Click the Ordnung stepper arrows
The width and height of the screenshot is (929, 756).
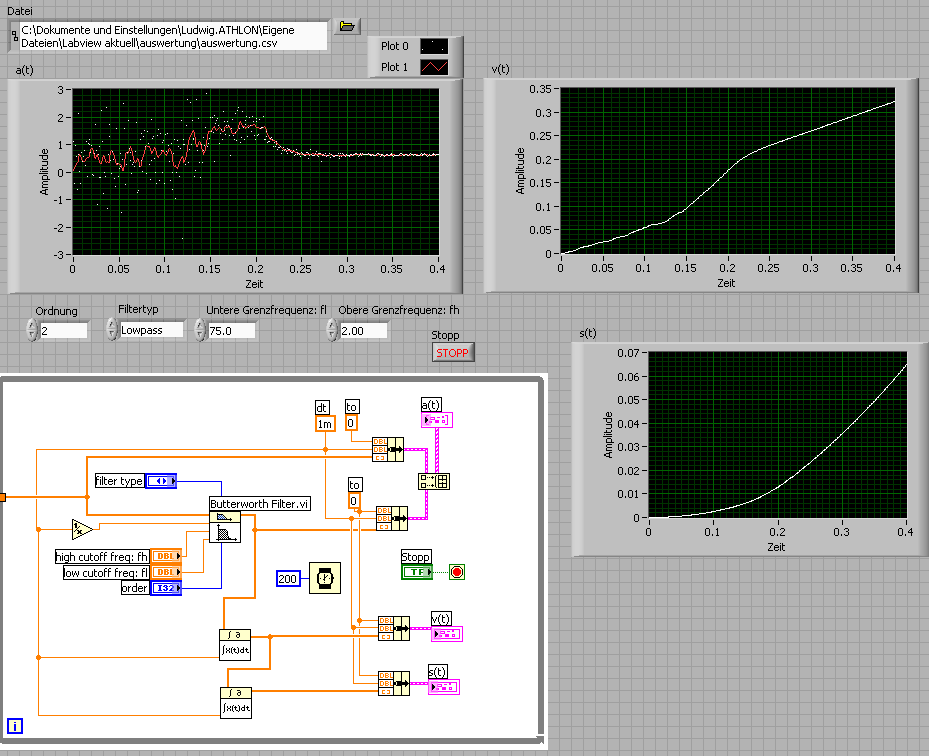[x=31, y=330]
